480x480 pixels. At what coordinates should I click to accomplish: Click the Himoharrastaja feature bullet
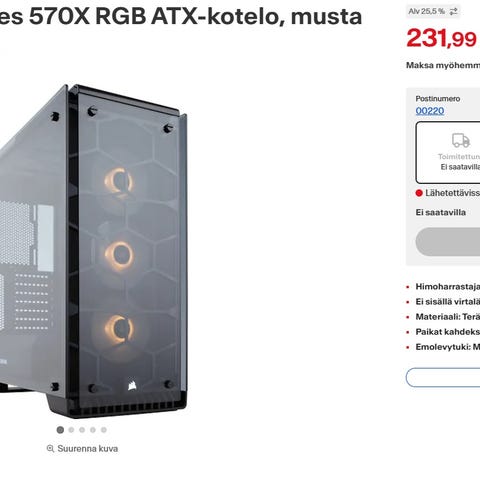(x=447, y=287)
